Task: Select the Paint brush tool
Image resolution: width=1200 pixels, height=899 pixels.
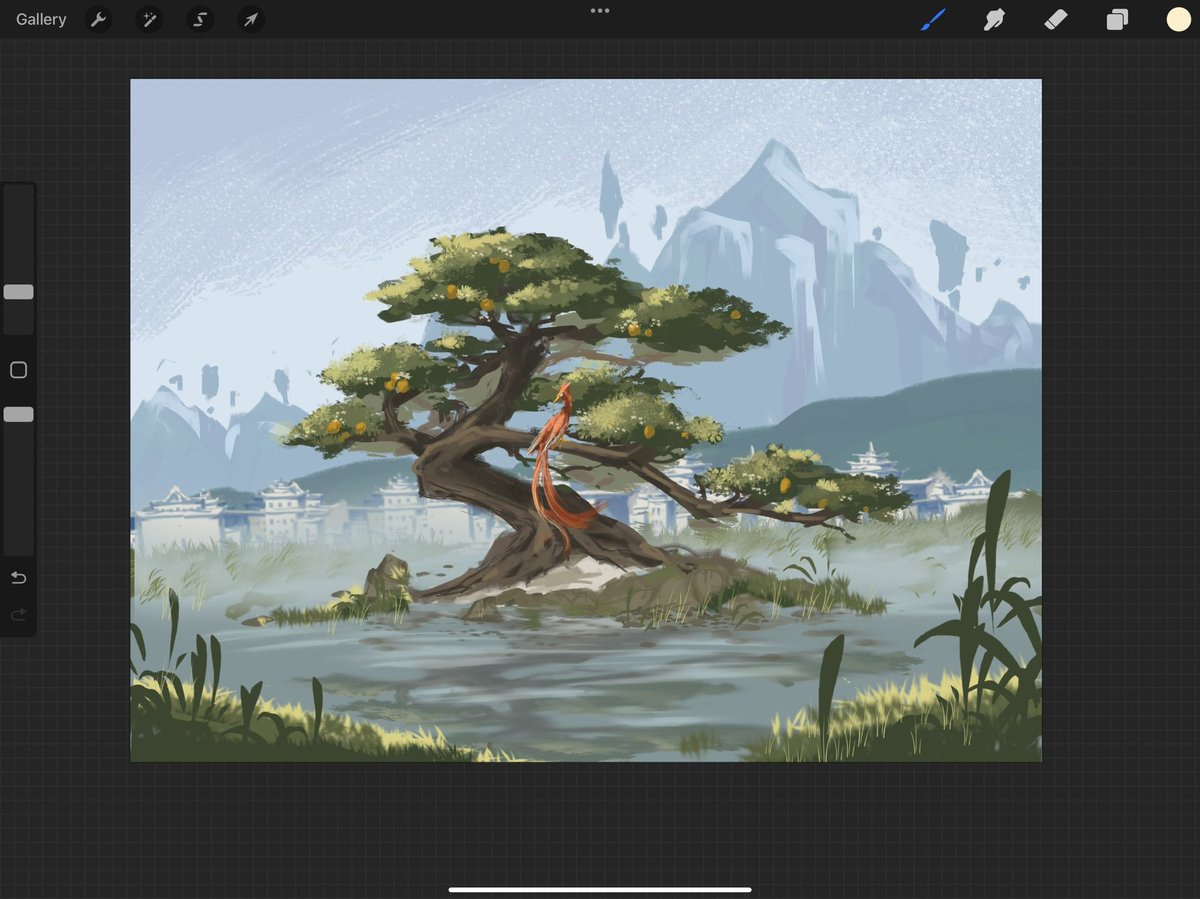Action: [x=933, y=19]
